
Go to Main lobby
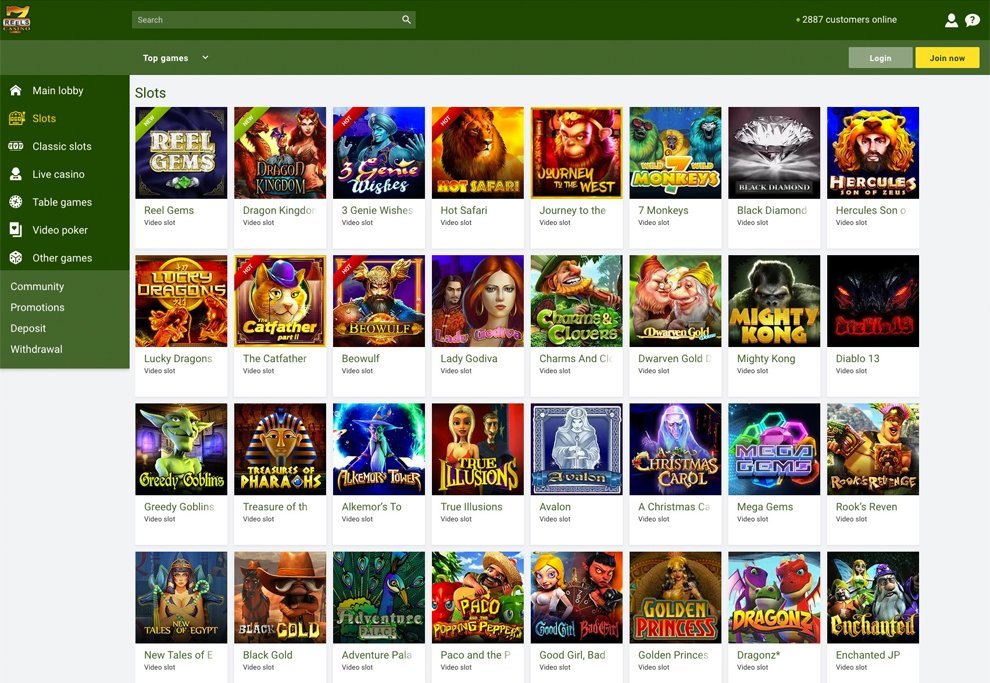click(x=58, y=90)
